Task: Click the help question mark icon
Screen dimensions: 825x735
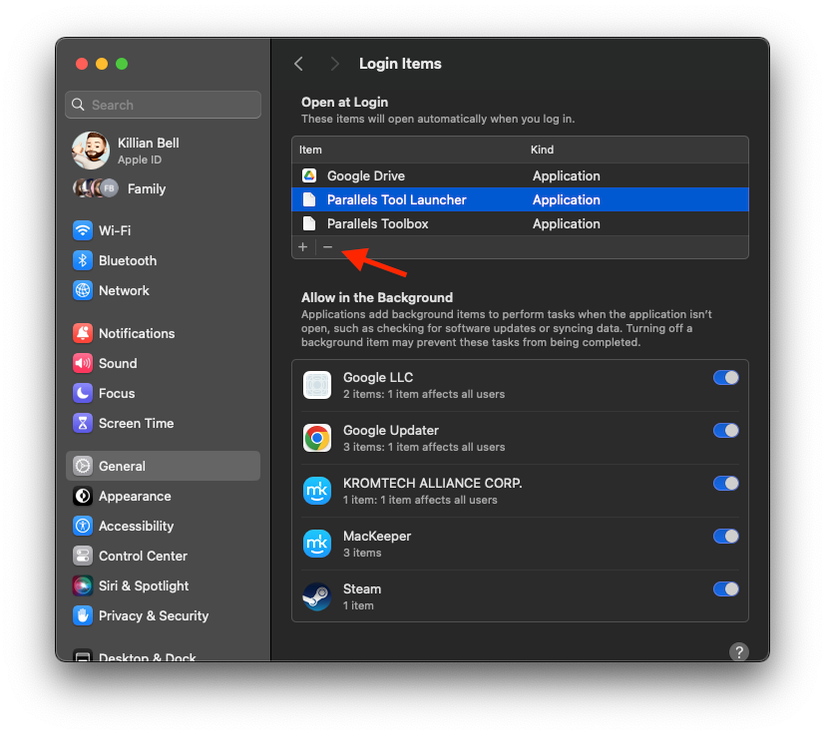Action: [738, 651]
